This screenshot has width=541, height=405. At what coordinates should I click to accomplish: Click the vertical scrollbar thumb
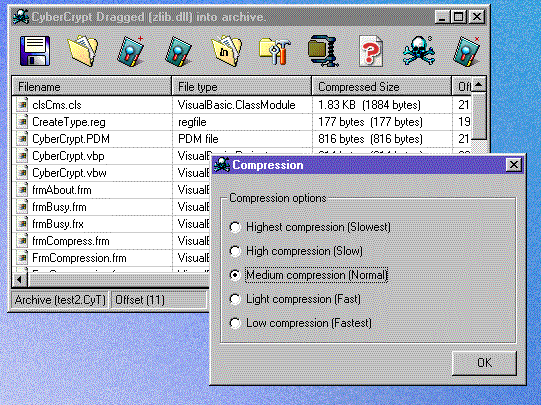(479, 116)
